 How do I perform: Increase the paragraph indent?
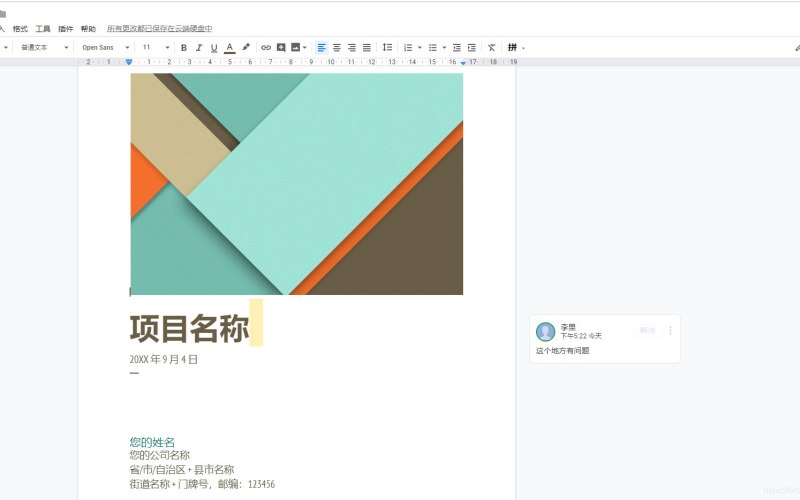pos(472,47)
